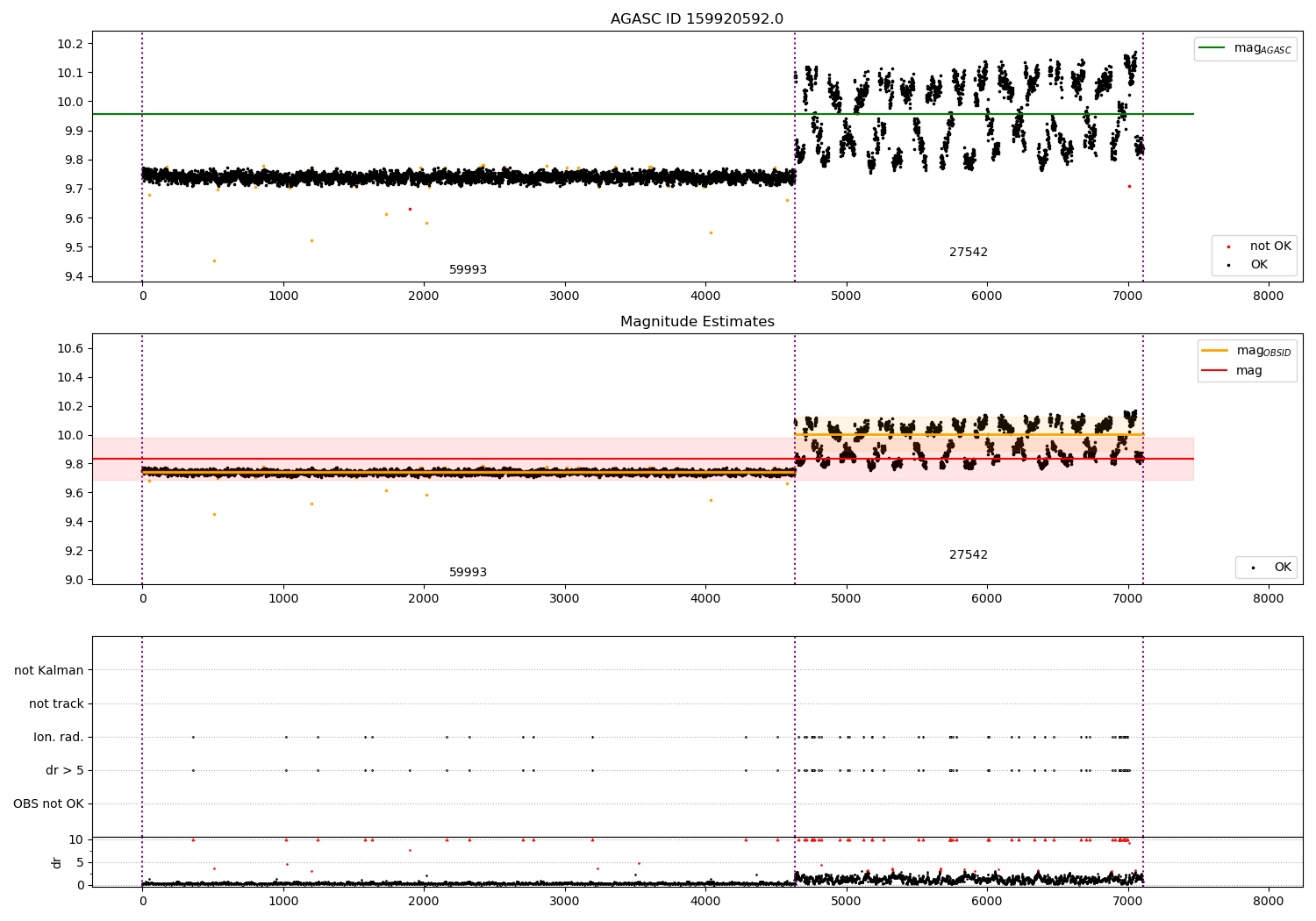Click obsid label '27542' in Magnitude Estimates plot

click(969, 555)
